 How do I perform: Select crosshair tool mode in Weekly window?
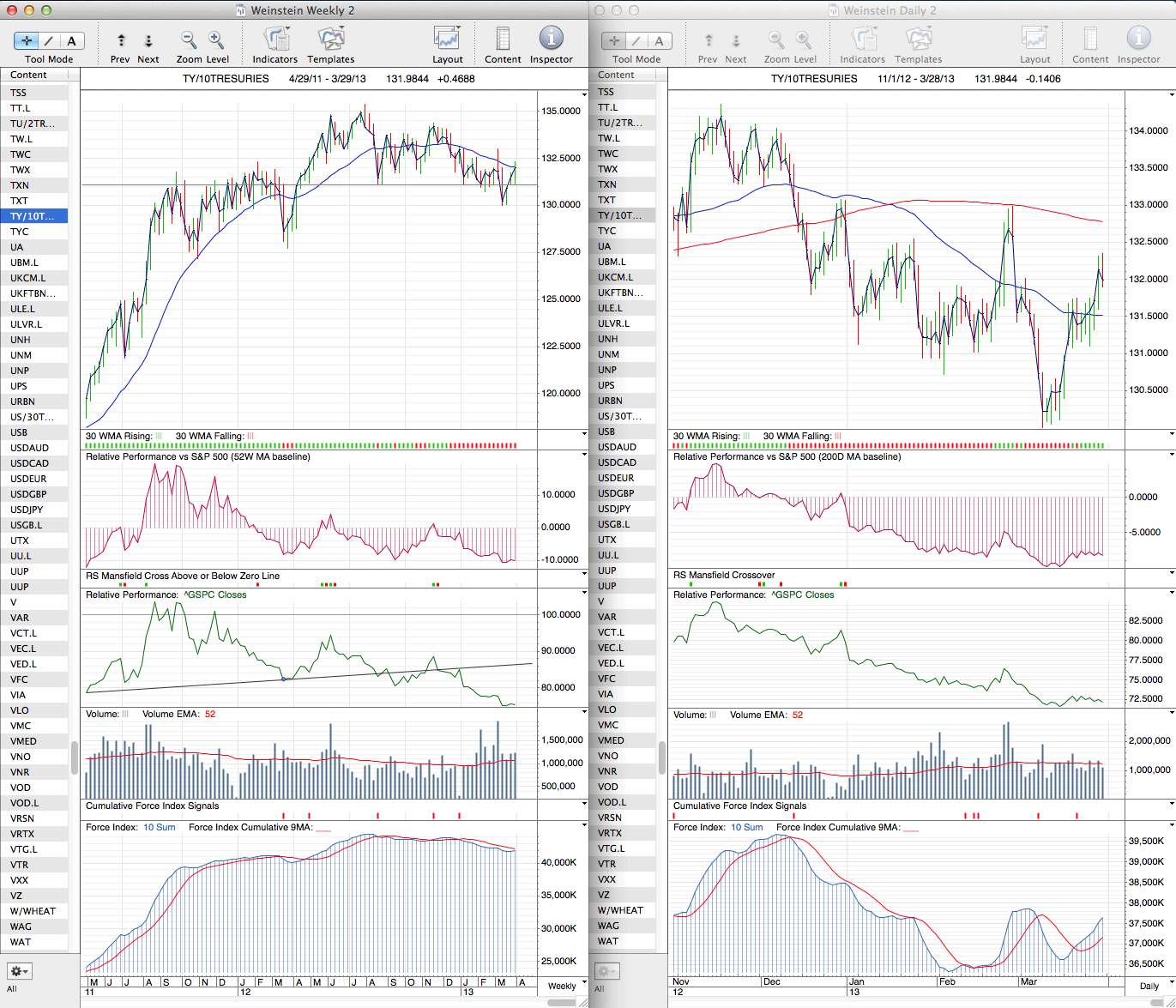[x=27, y=41]
